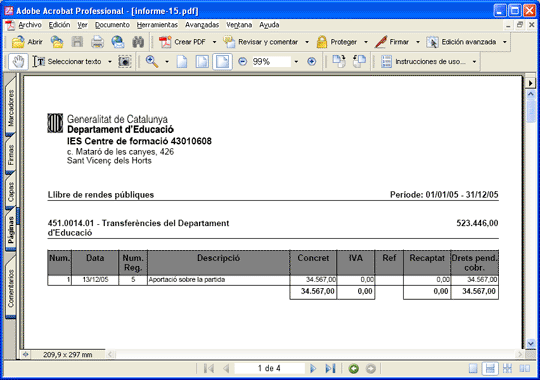
Task: Click the zoom-in magnifier tool
Action: tap(152, 62)
